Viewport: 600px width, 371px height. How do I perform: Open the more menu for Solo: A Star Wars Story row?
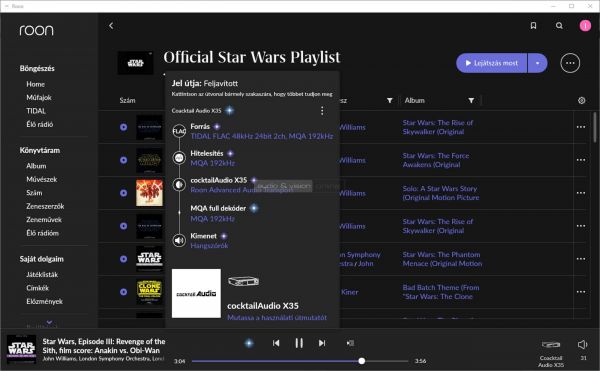point(580,193)
